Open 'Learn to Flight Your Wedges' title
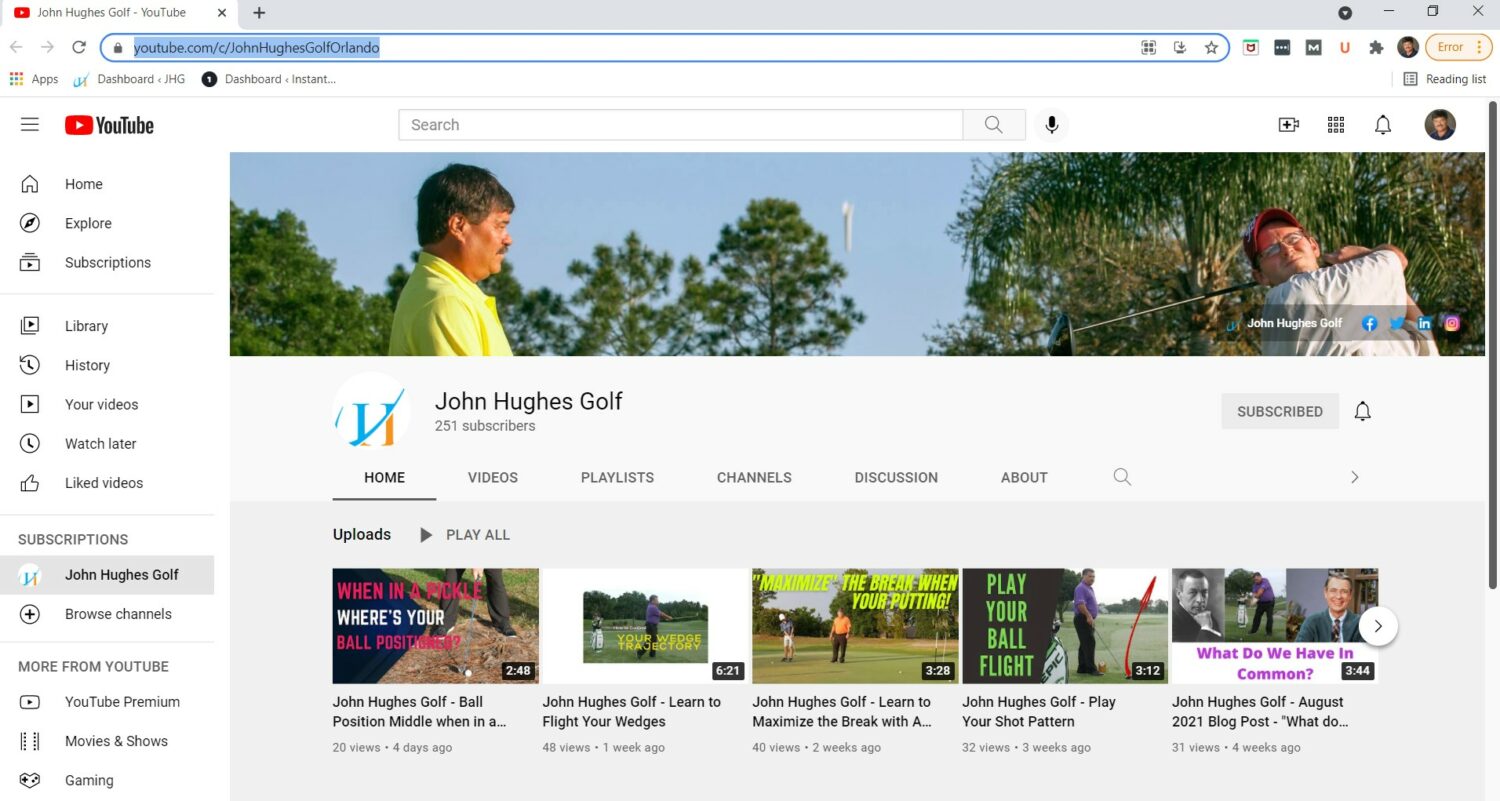Viewport: 1500px width, 801px height. (632, 712)
